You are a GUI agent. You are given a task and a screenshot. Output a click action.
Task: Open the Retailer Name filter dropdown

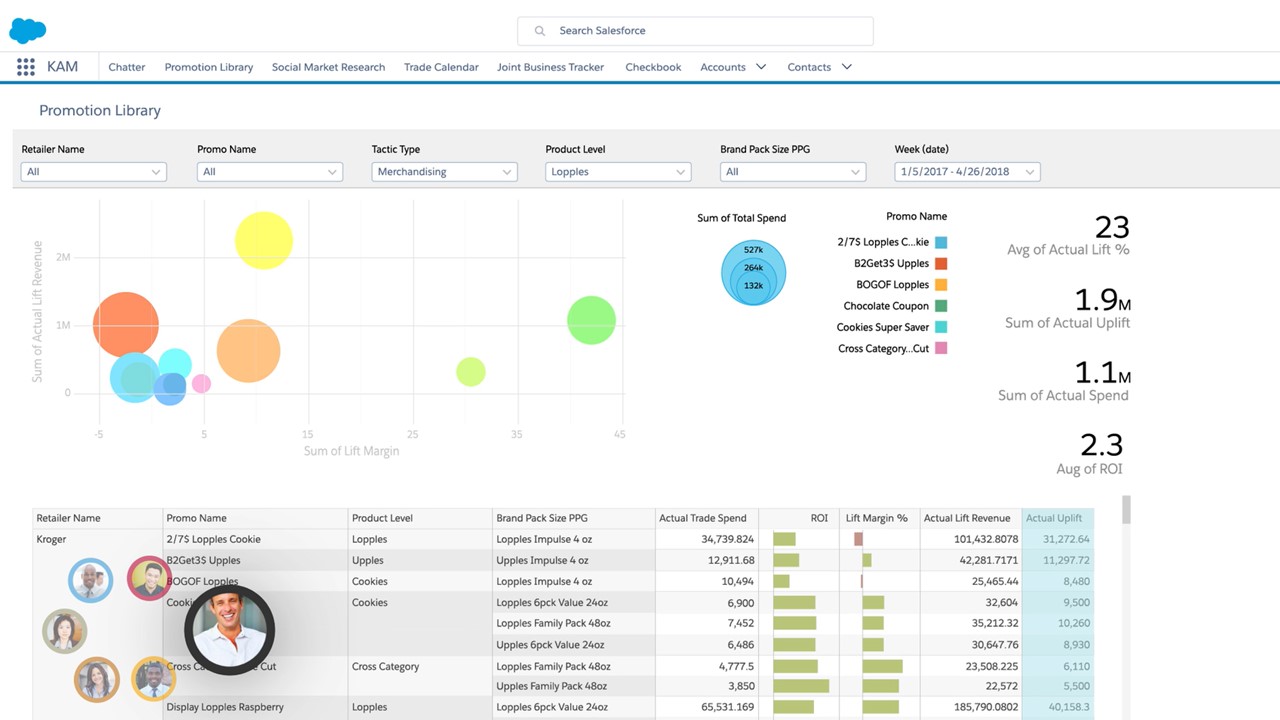[x=94, y=172]
